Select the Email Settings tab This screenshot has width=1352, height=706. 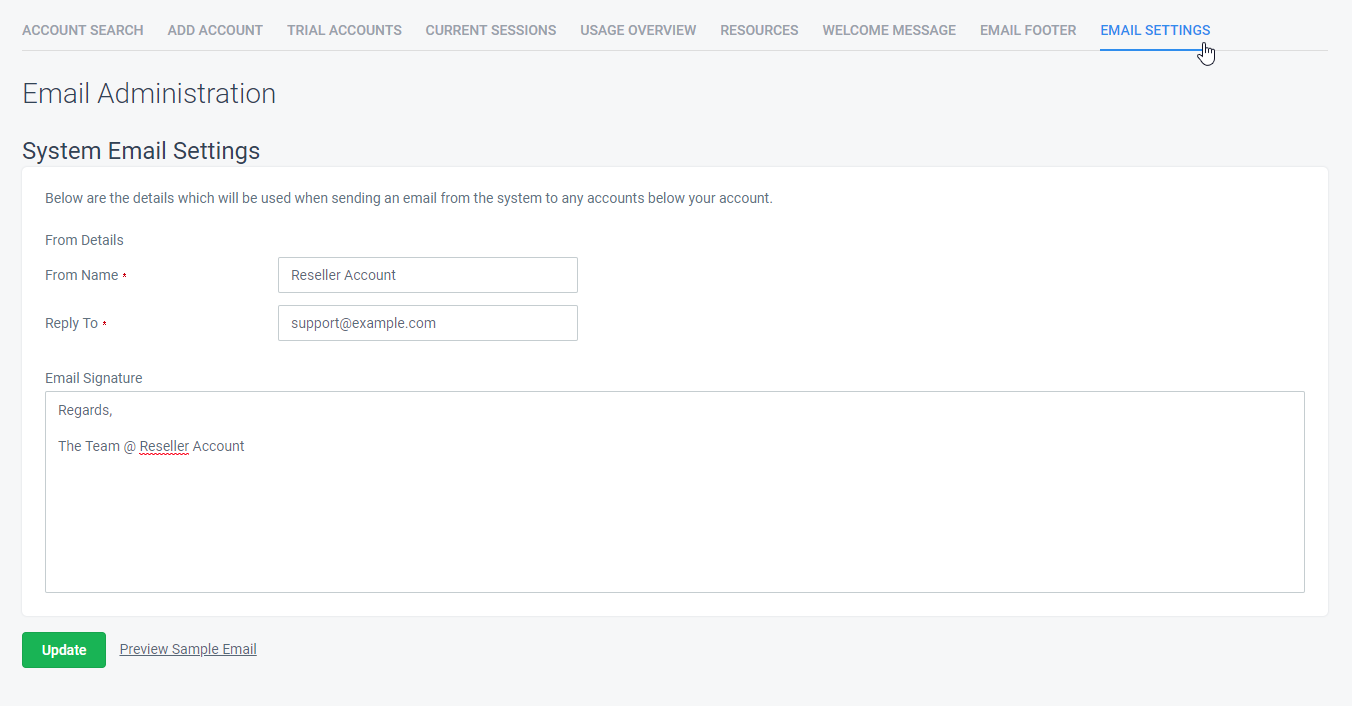tap(1155, 30)
